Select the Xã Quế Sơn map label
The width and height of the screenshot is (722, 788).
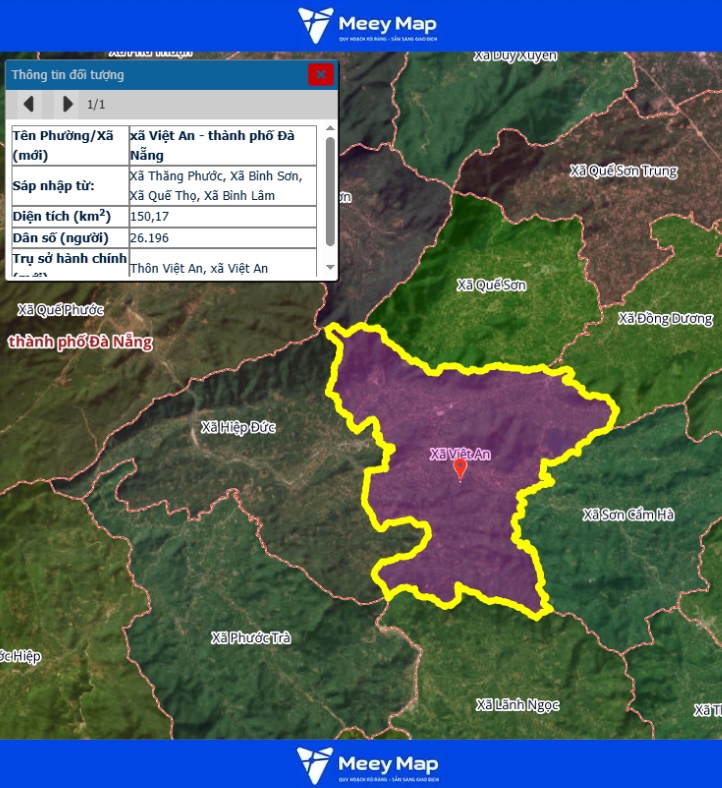[x=491, y=285]
